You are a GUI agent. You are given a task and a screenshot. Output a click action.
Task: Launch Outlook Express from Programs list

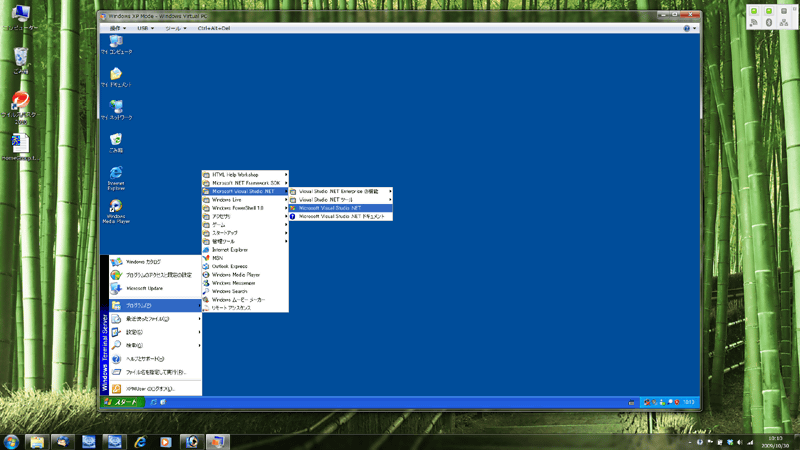point(245,266)
